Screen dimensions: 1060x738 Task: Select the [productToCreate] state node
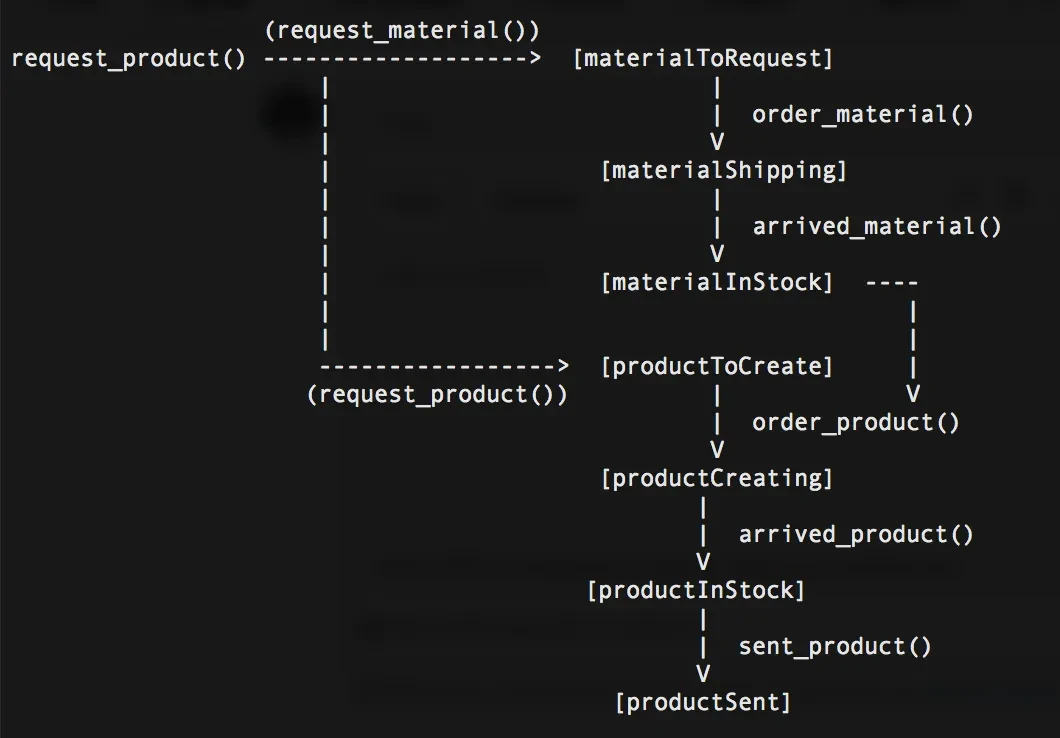(x=717, y=366)
